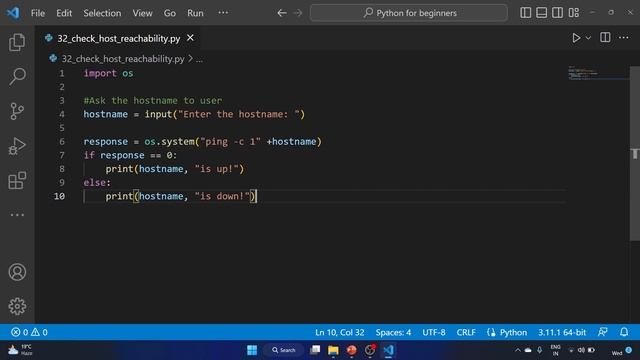Split the editor to the right

[x=605, y=38]
